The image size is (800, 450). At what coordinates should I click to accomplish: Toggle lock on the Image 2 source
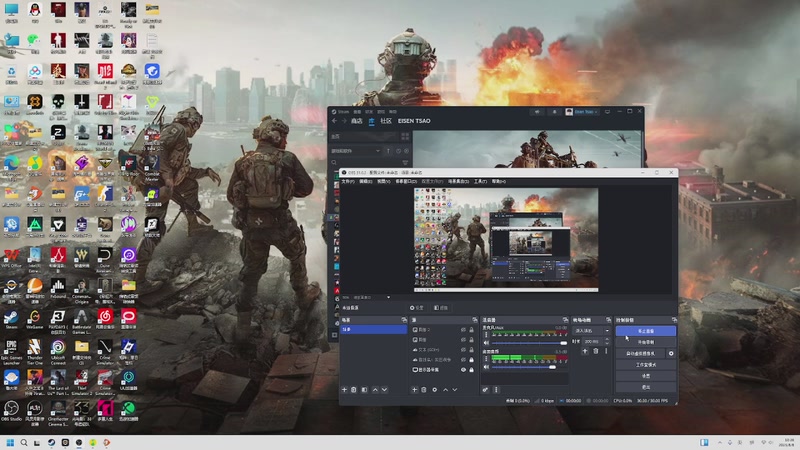pos(471,330)
